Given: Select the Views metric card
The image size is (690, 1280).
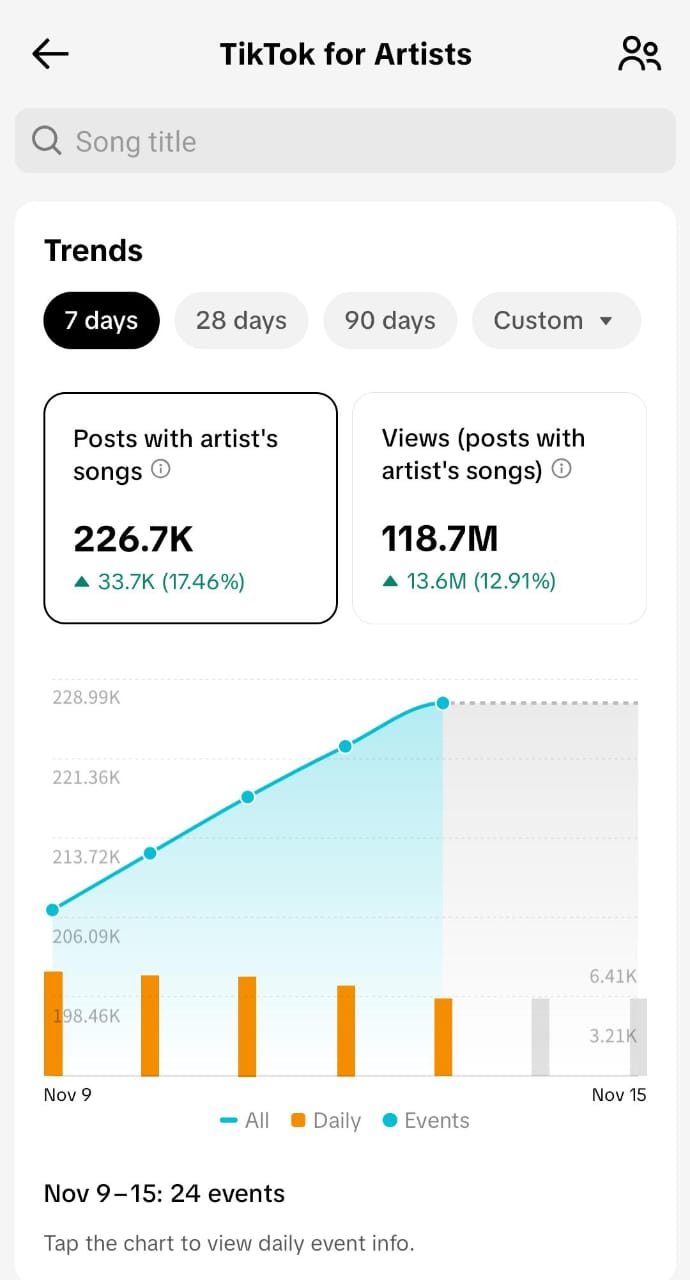Looking at the screenshot, I should pyautogui.click(x=499, y=508).
